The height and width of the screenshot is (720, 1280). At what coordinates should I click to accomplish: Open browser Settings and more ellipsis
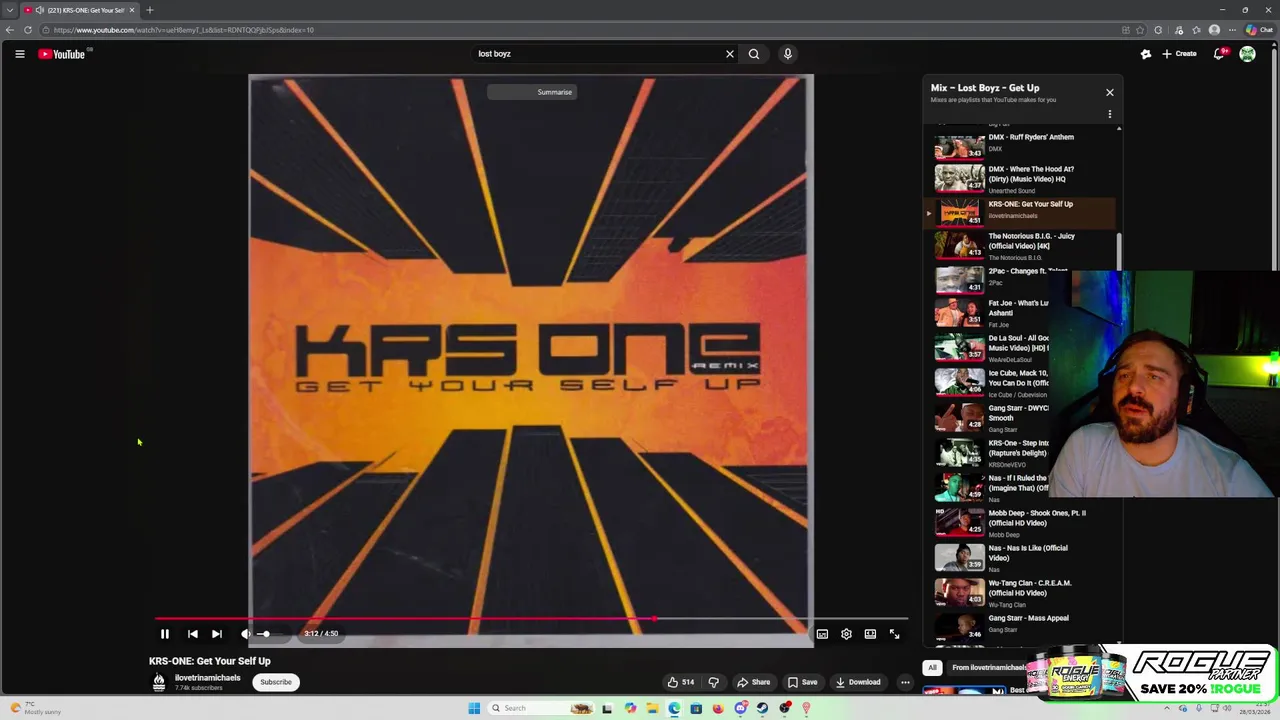click(1232, 30)
